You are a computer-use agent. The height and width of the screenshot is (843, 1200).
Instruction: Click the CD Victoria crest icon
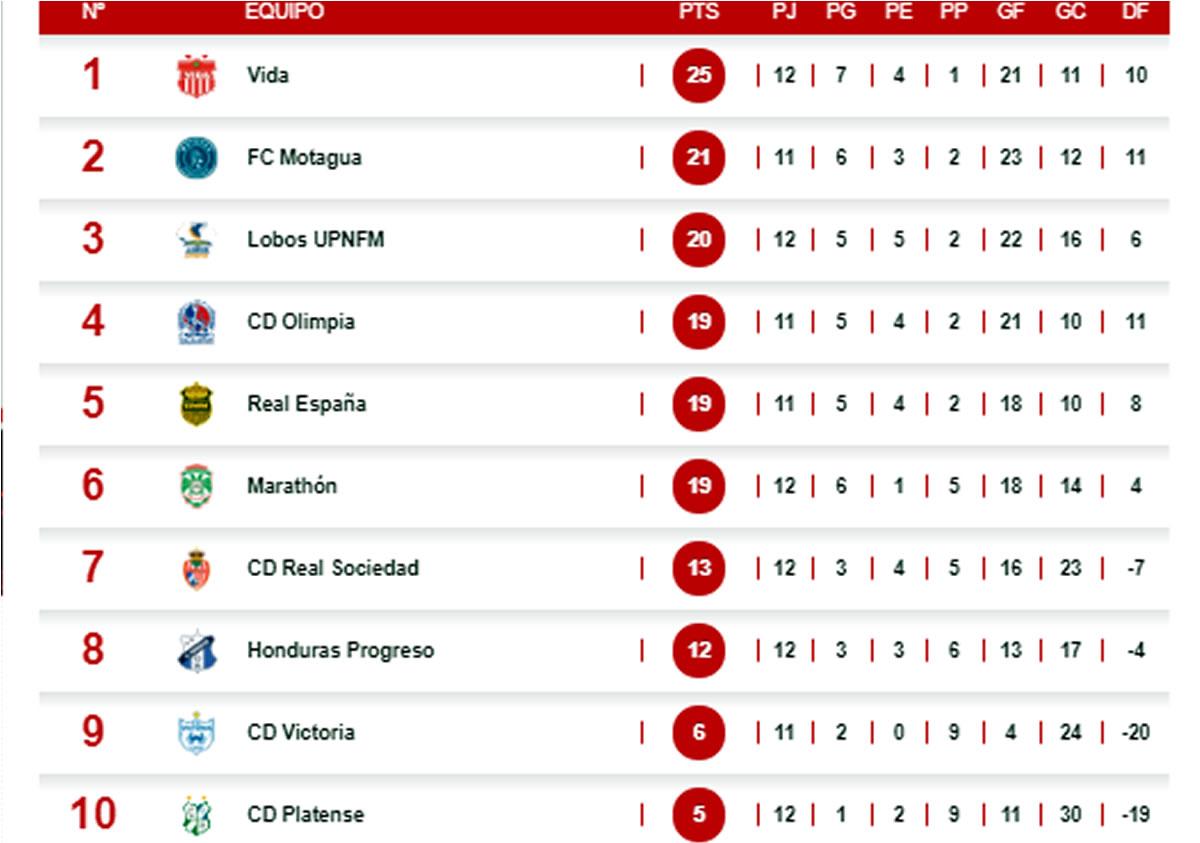(196, 732)
